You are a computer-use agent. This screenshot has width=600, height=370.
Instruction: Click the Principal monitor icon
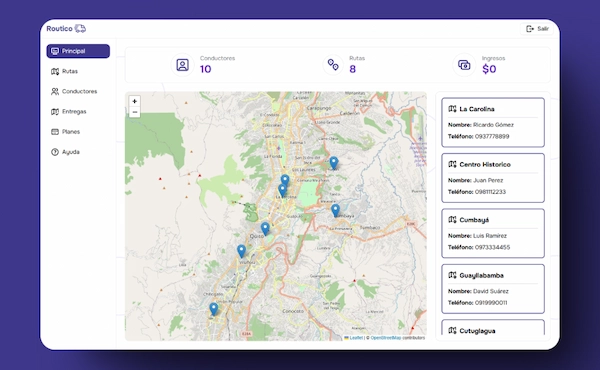[x=55, y=51]
